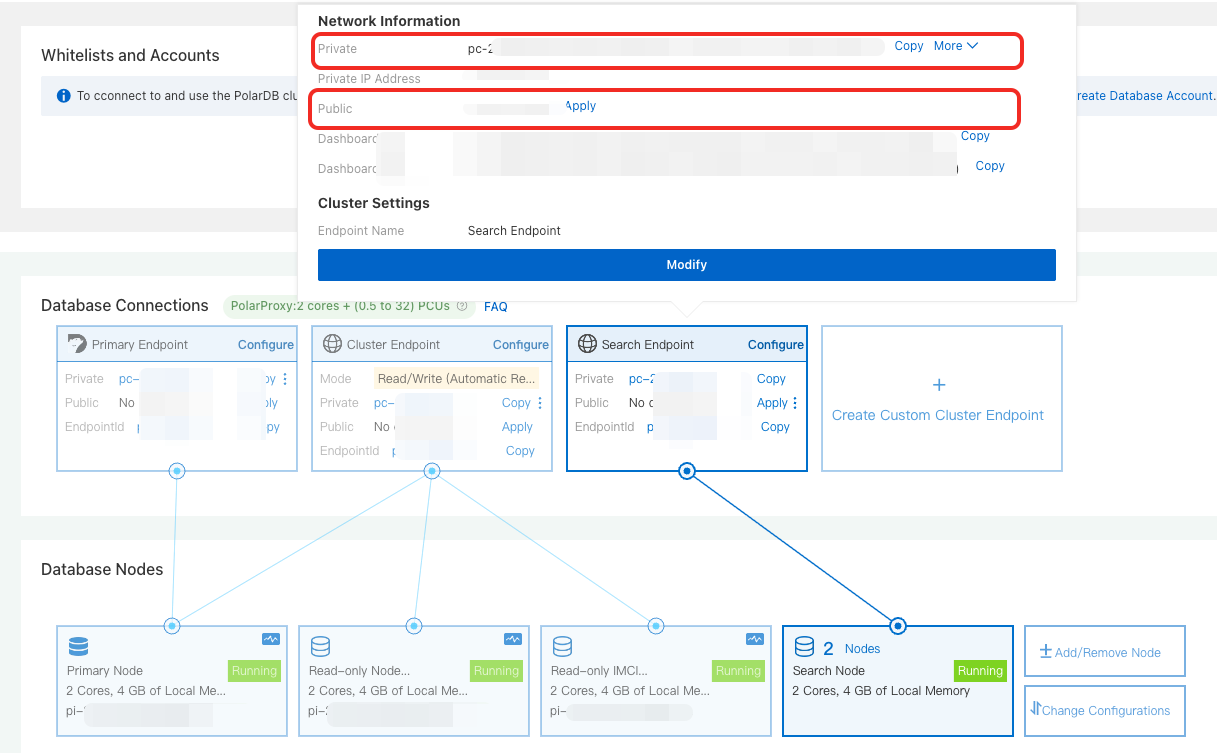
Task: Click the Search Endpoint globe icon
Action: [x=587, y=344]
